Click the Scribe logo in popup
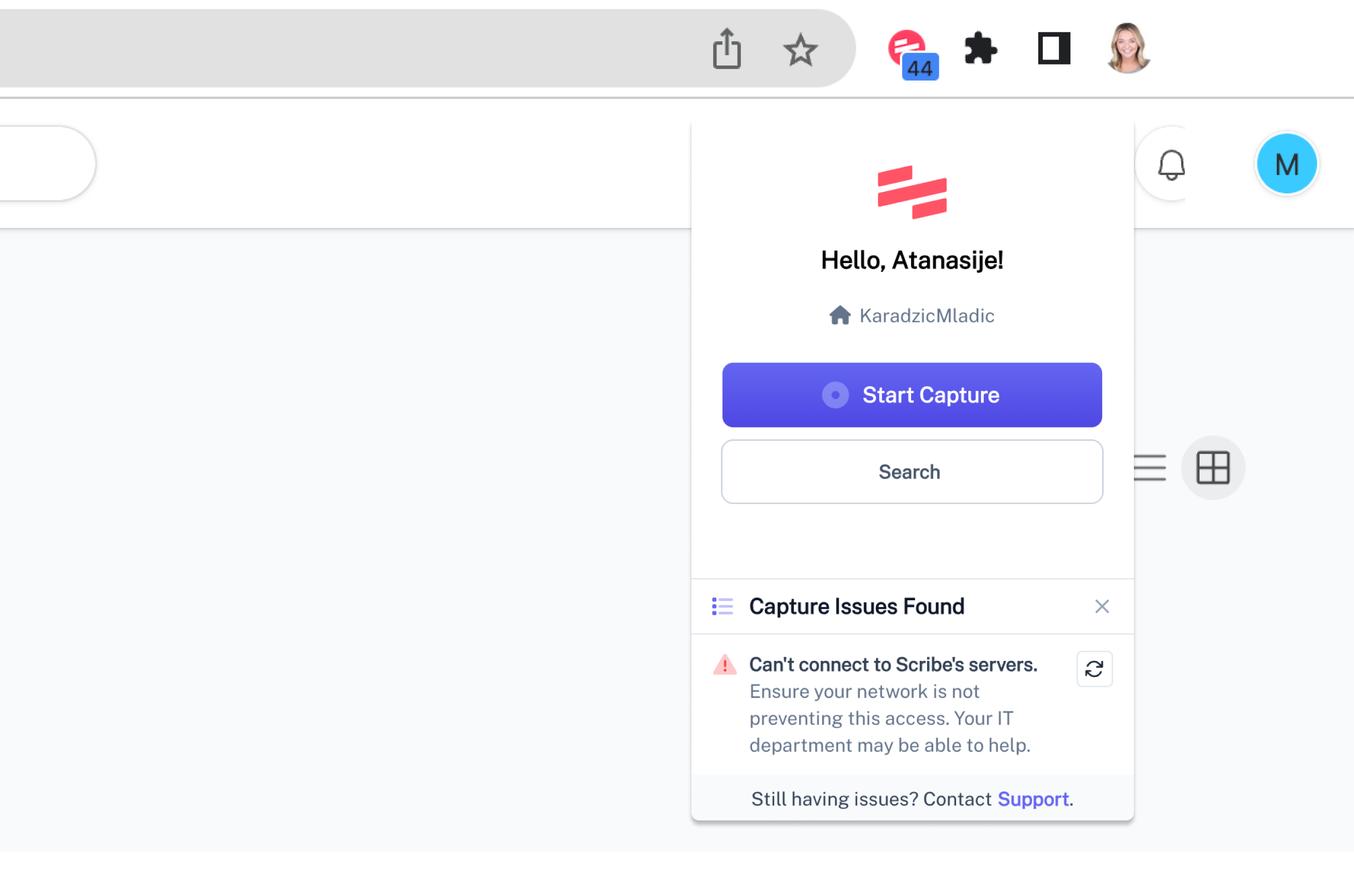The width and height of the screenshot is (1354, 896). 912,192
